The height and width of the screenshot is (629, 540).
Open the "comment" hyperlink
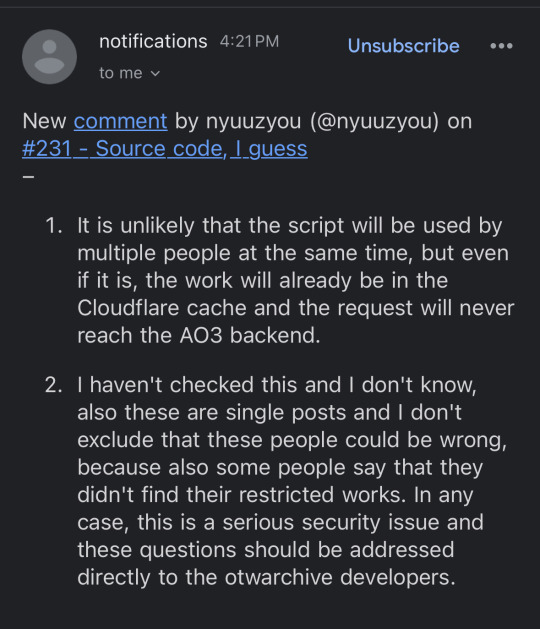point(120,121)
